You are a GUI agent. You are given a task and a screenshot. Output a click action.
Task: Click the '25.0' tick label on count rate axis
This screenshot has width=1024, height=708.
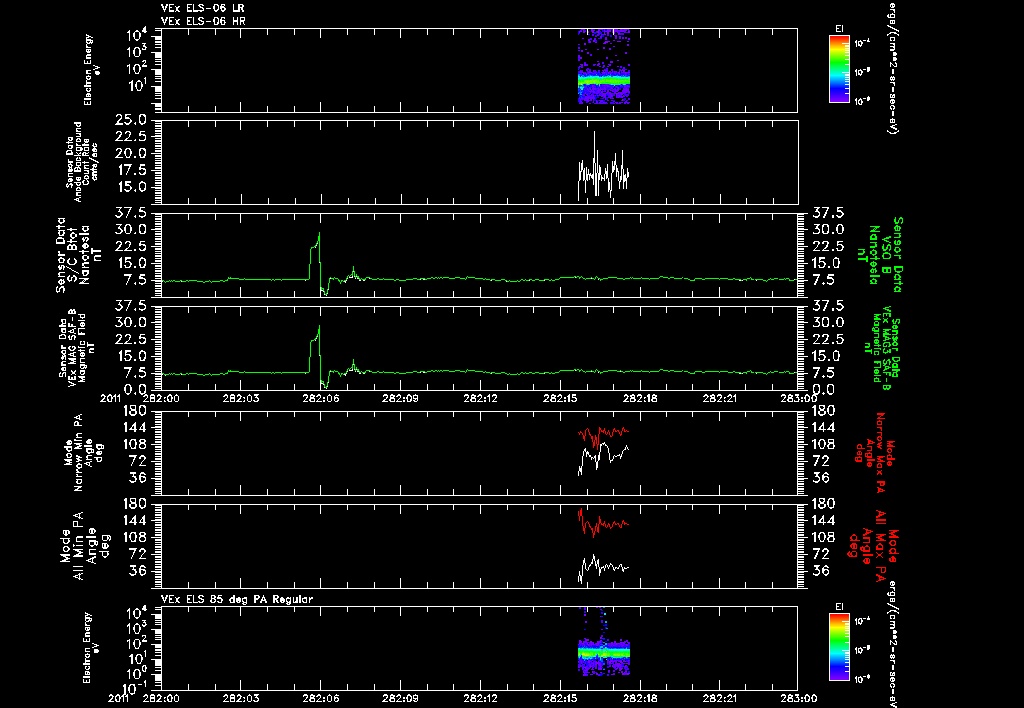pos(130,120)
